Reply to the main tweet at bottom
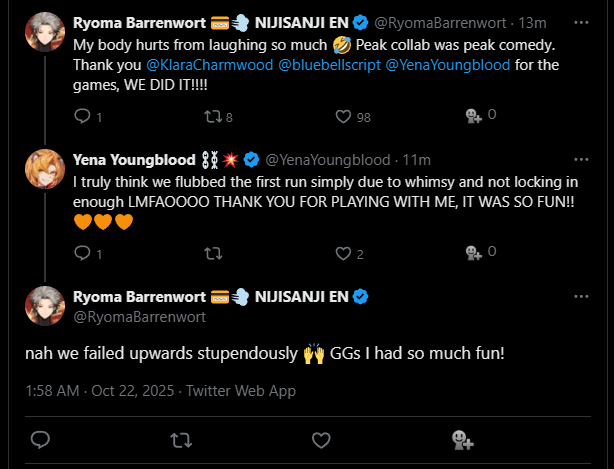 point(40,439)
